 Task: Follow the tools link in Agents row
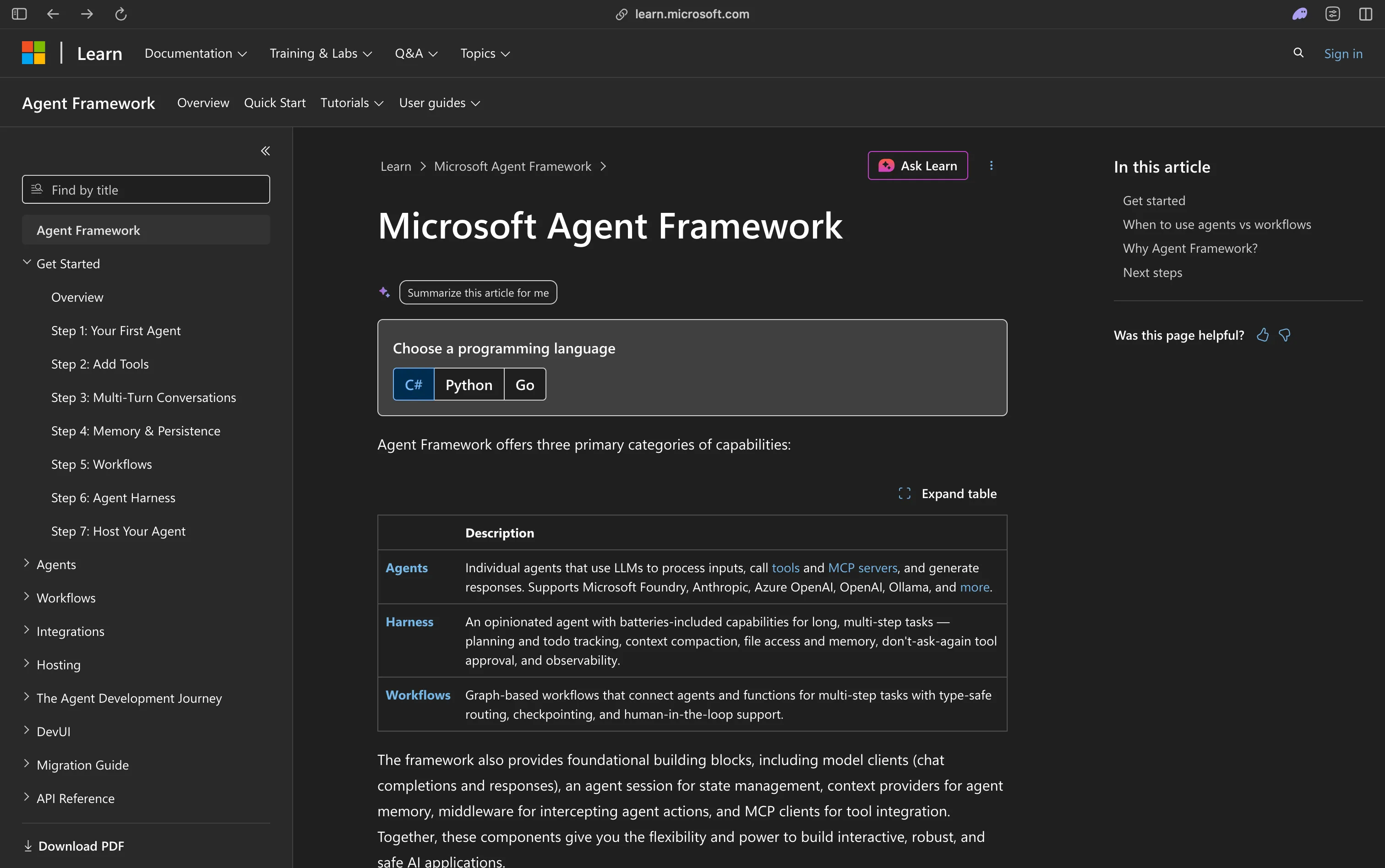(x=785, y=568)
